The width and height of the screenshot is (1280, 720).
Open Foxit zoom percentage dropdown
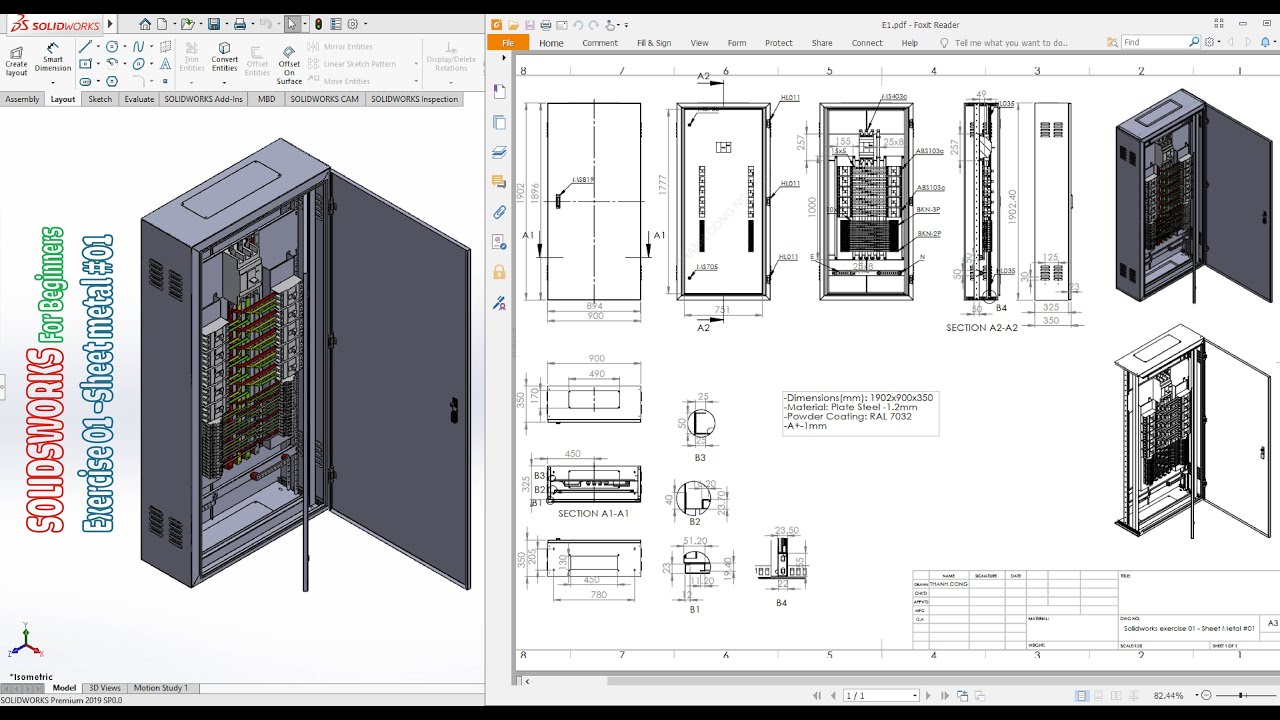(1197, 695)
